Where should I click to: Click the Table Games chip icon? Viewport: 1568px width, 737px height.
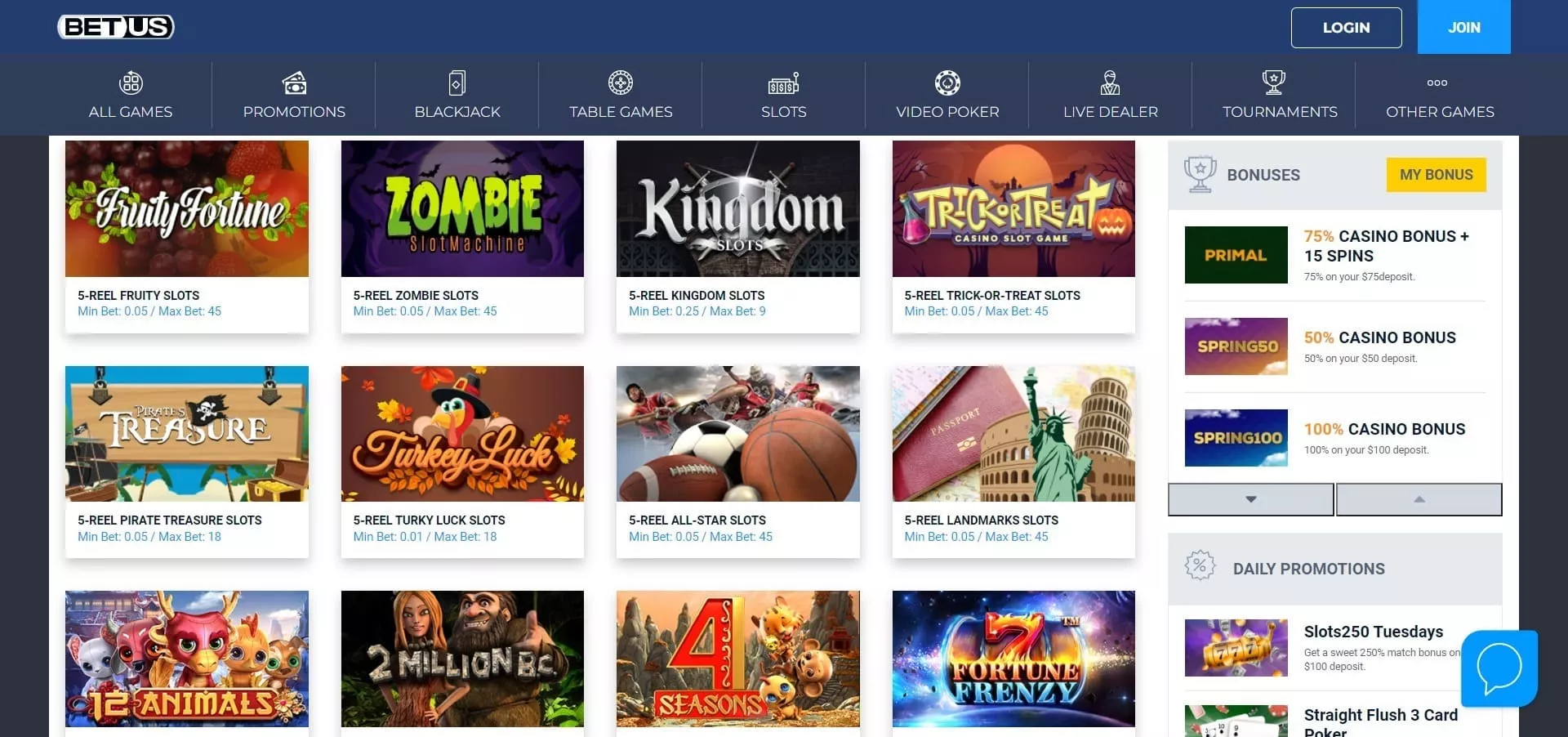pyautogui.click(x=621, y=83)
